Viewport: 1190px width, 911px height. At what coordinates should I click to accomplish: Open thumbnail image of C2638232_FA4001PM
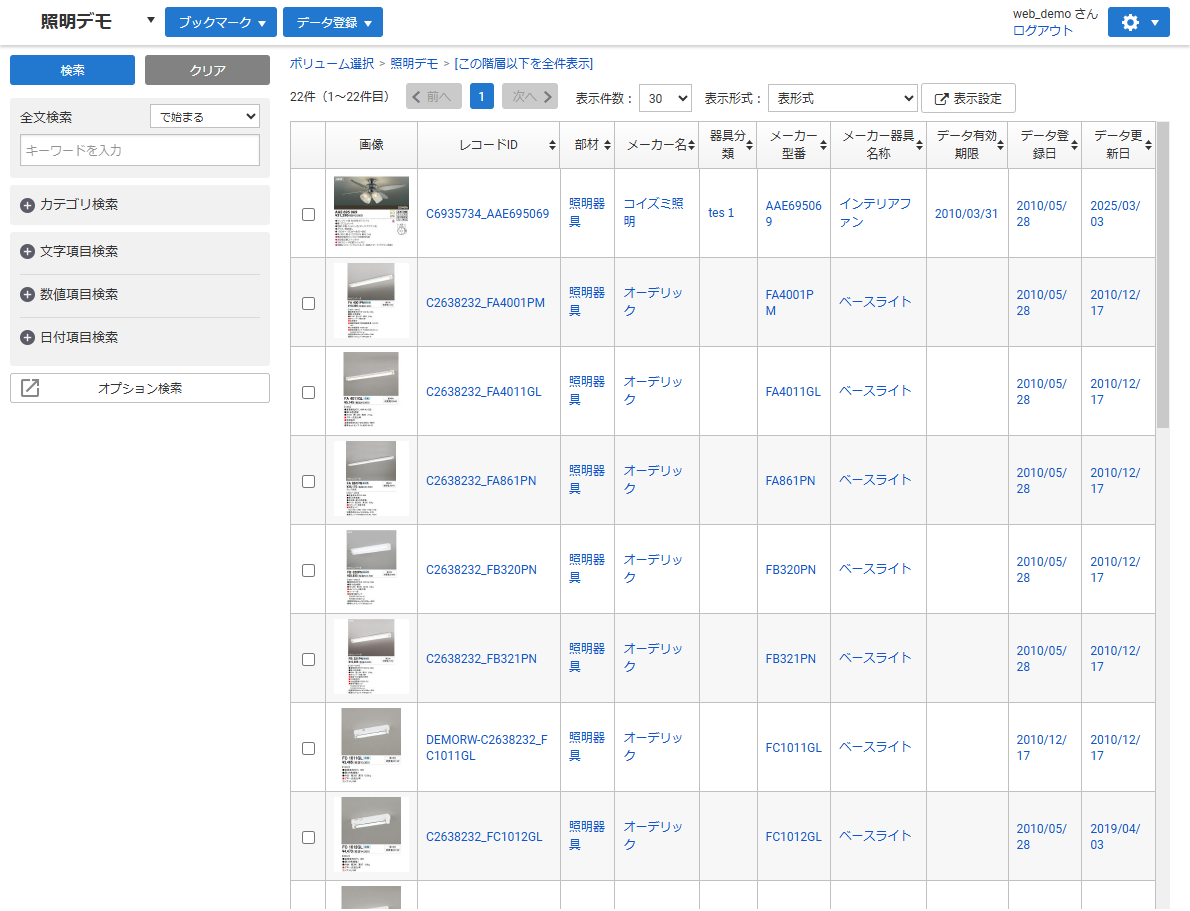371,301
